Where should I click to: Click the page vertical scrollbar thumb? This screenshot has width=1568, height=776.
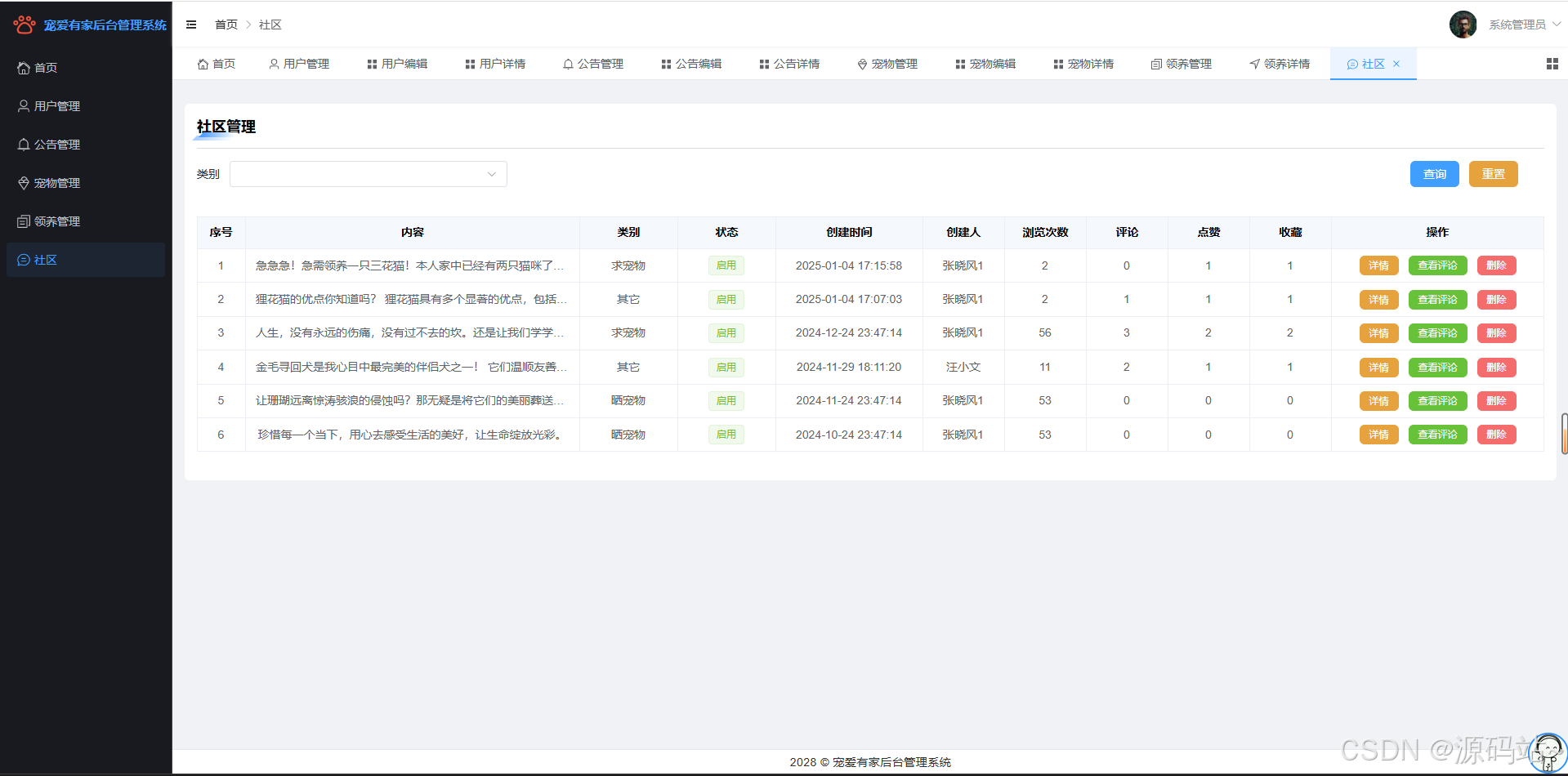[x=1564, y=434]
